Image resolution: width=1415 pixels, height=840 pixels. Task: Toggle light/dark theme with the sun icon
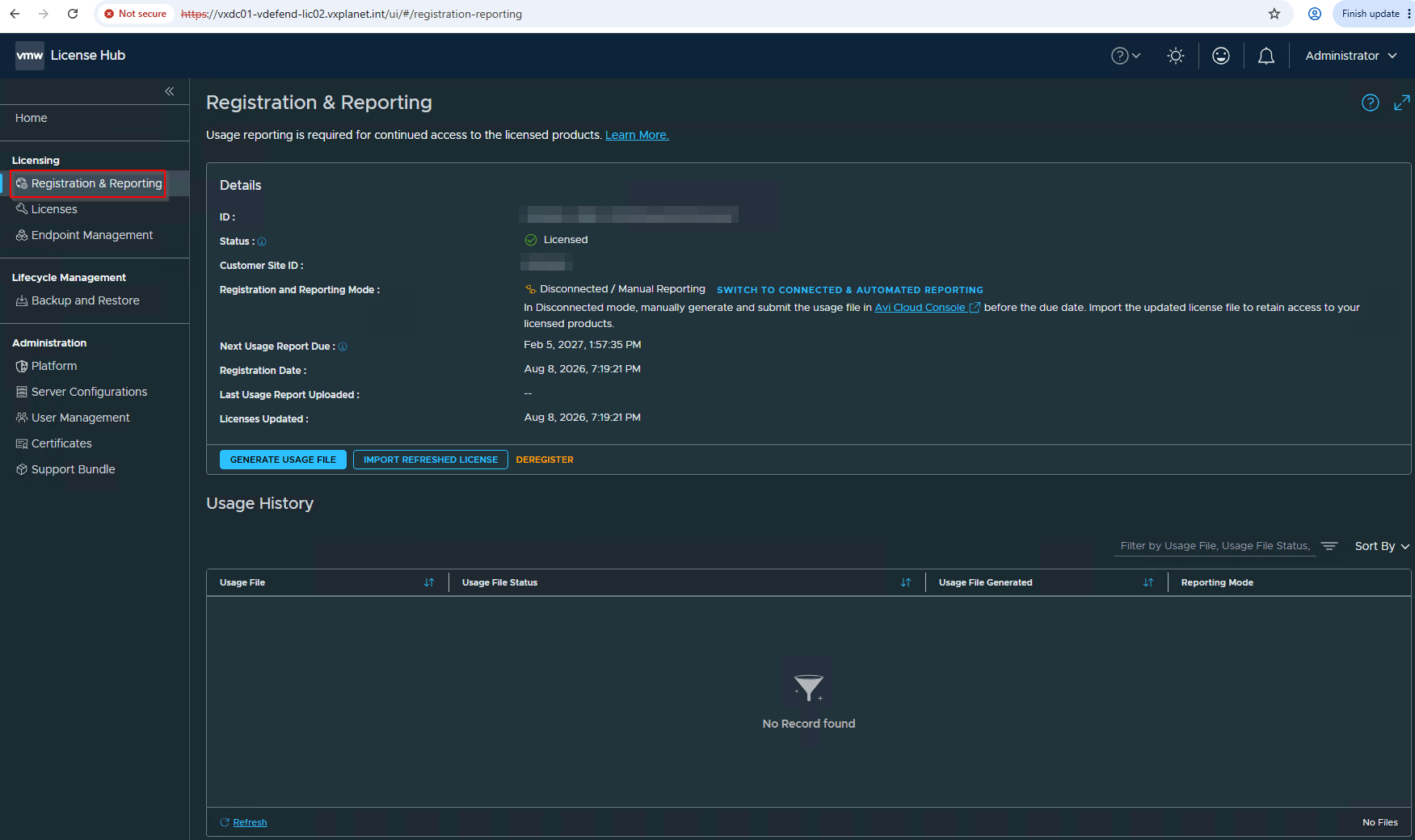point(1176,56)
